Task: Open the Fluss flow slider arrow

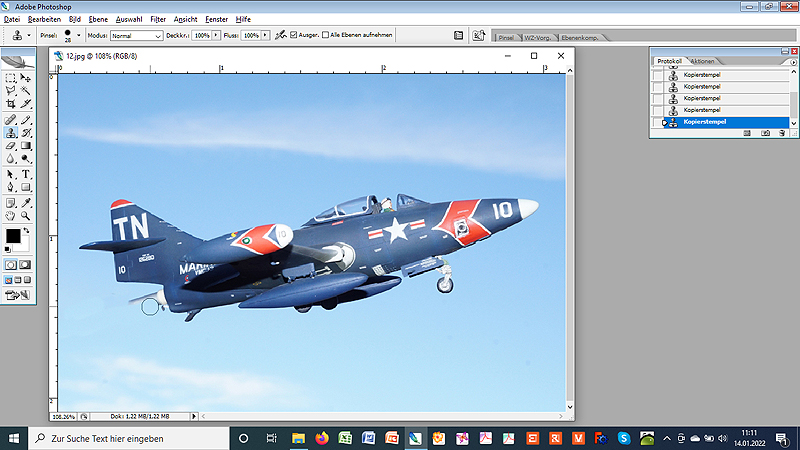Action: point(265,35)
